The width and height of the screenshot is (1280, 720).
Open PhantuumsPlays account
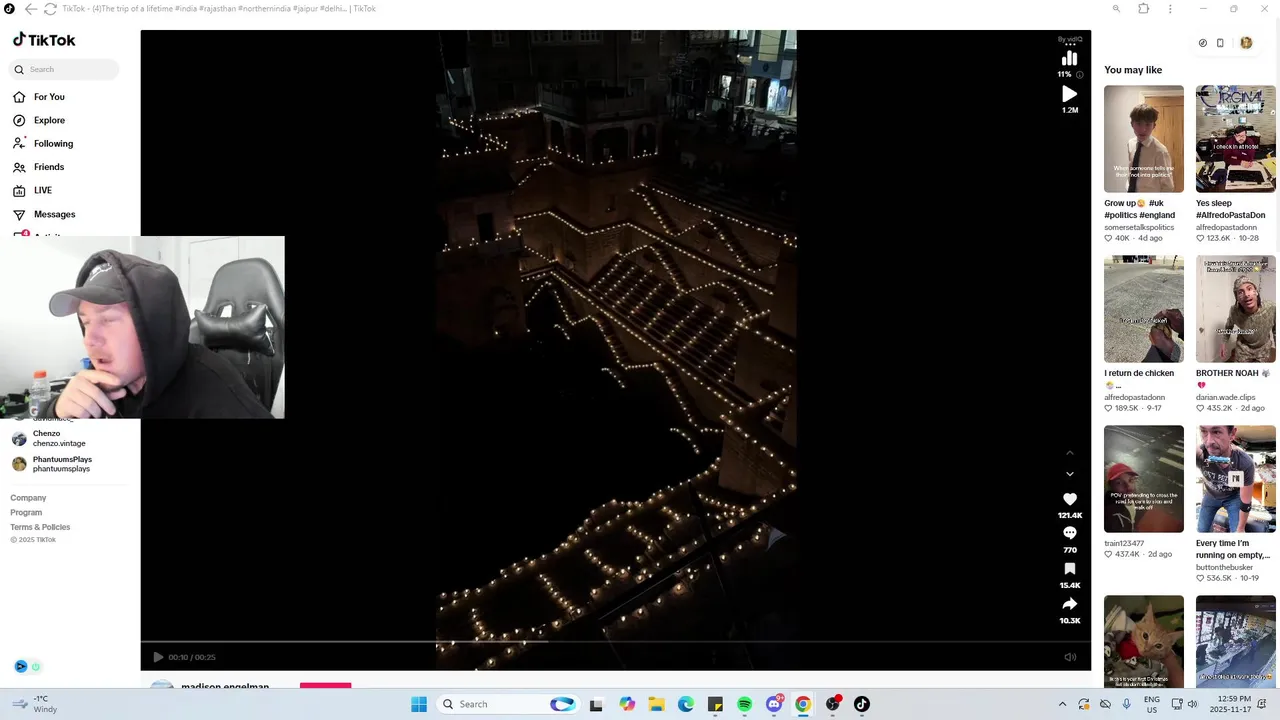coord(52,464)
